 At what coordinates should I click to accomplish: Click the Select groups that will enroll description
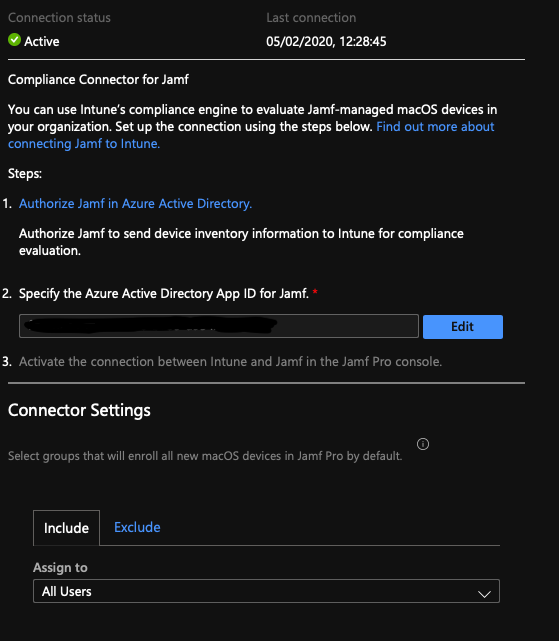(205, 456)
